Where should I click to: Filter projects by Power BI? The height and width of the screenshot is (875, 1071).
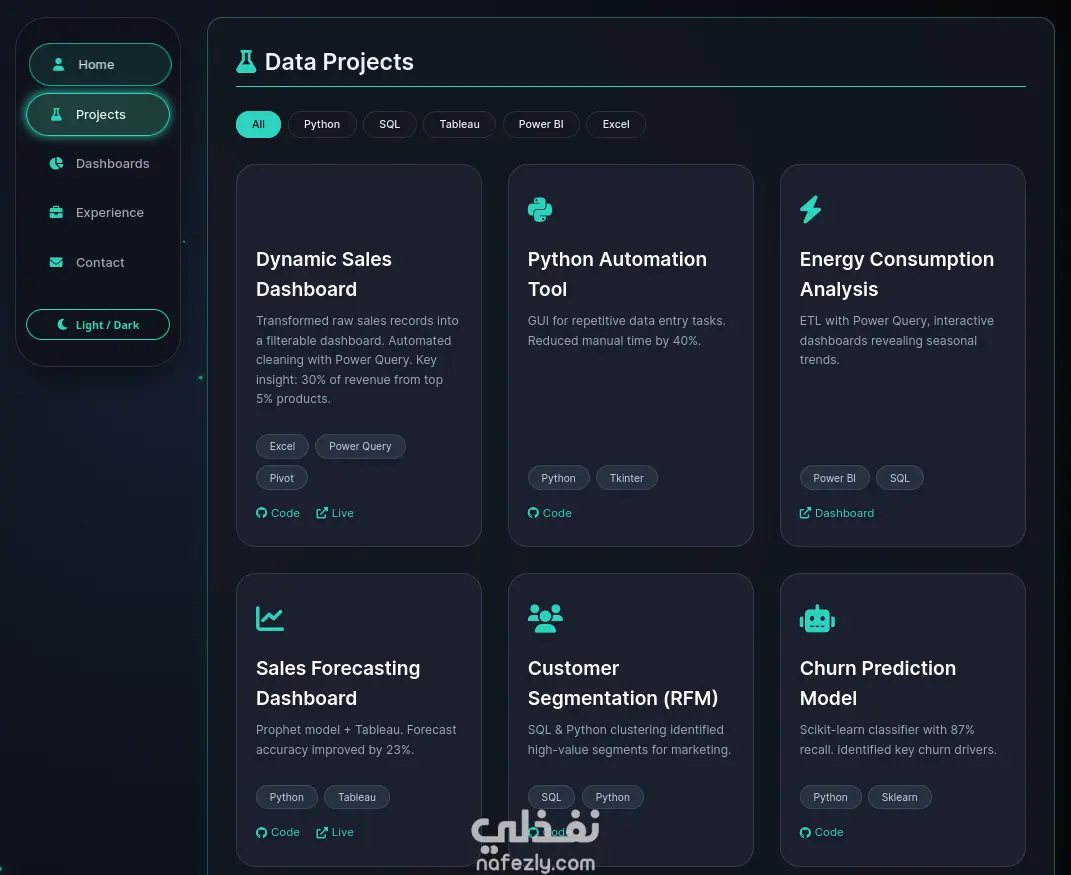541,124
